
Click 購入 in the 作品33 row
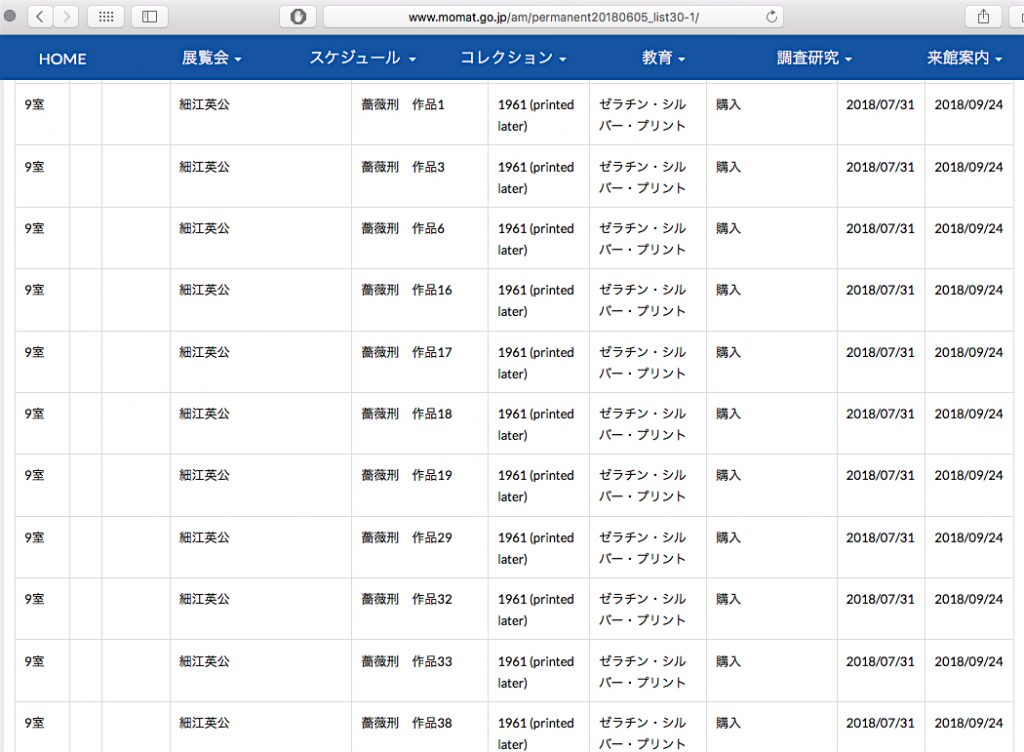tap(728, 662)
